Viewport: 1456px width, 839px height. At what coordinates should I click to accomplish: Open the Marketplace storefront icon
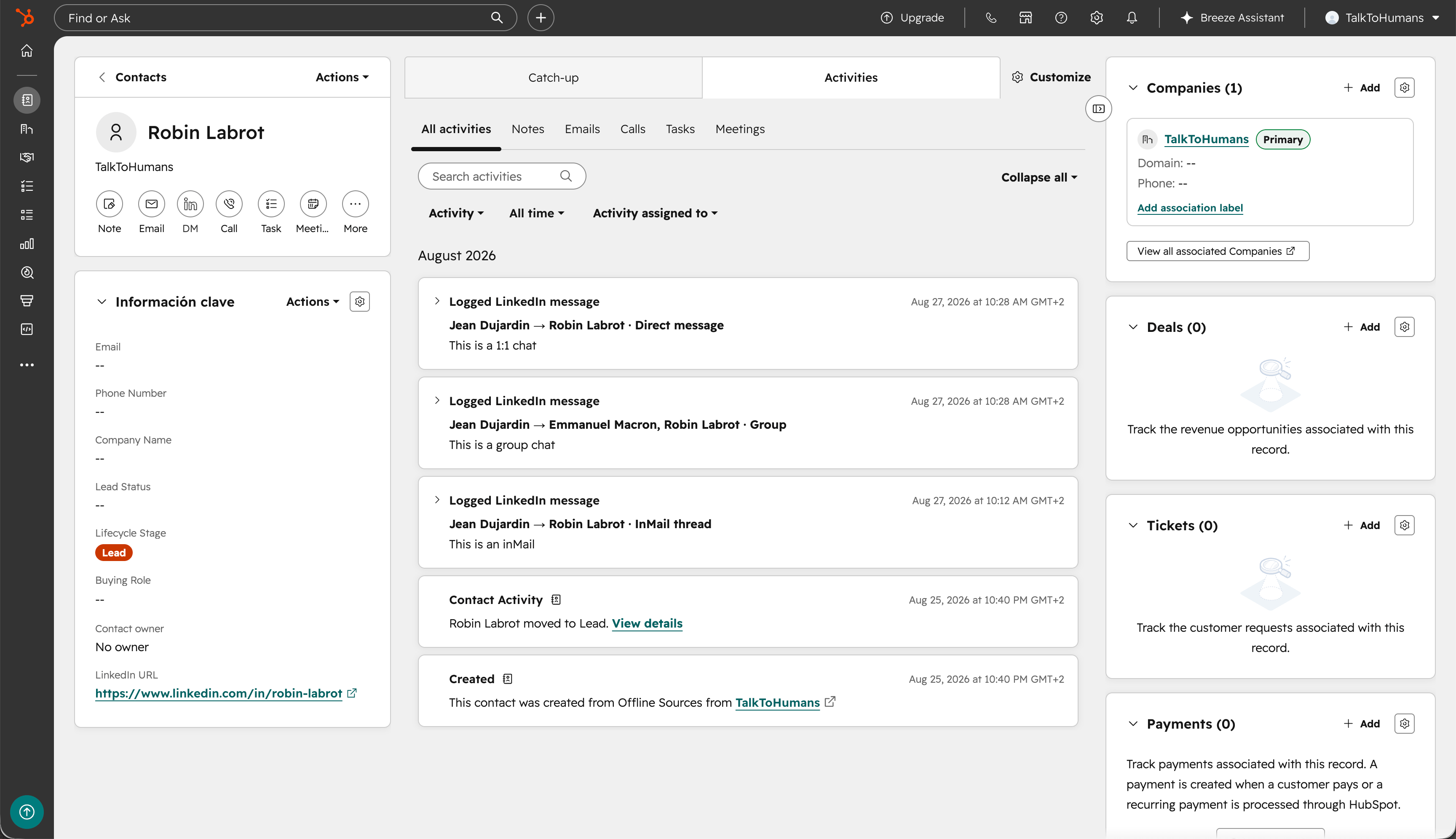[1026, 18]
